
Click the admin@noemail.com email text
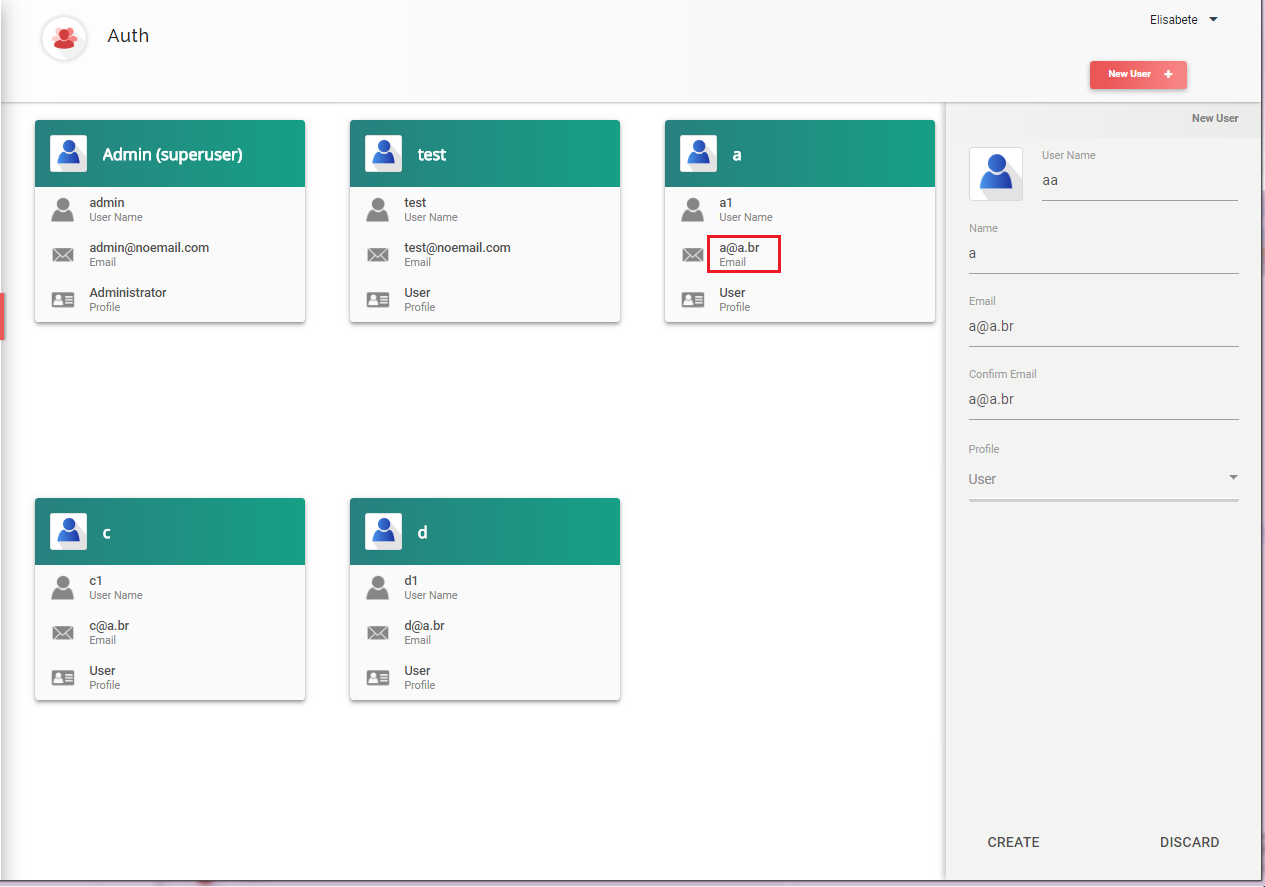(149, 247)
